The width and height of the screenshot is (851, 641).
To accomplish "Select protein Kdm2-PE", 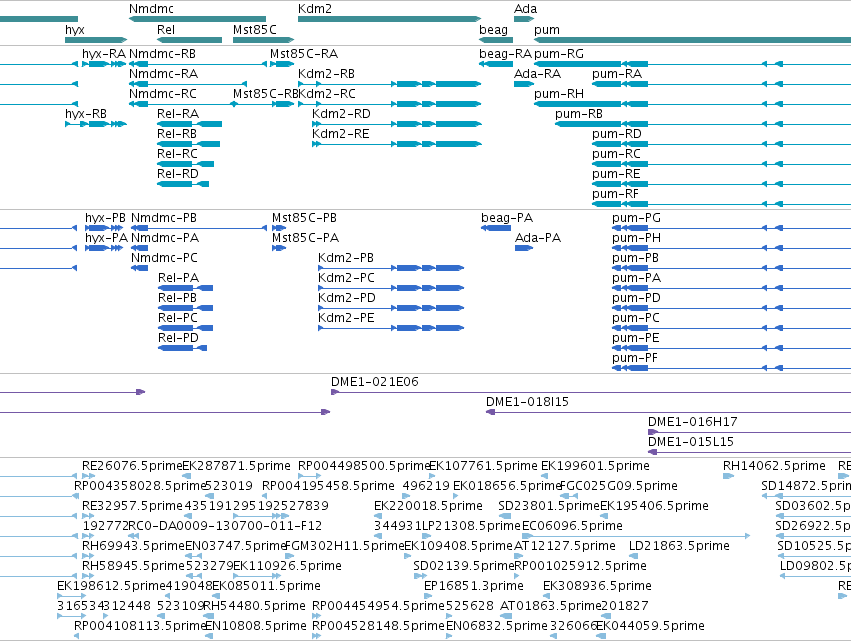I will click(346, 318).
